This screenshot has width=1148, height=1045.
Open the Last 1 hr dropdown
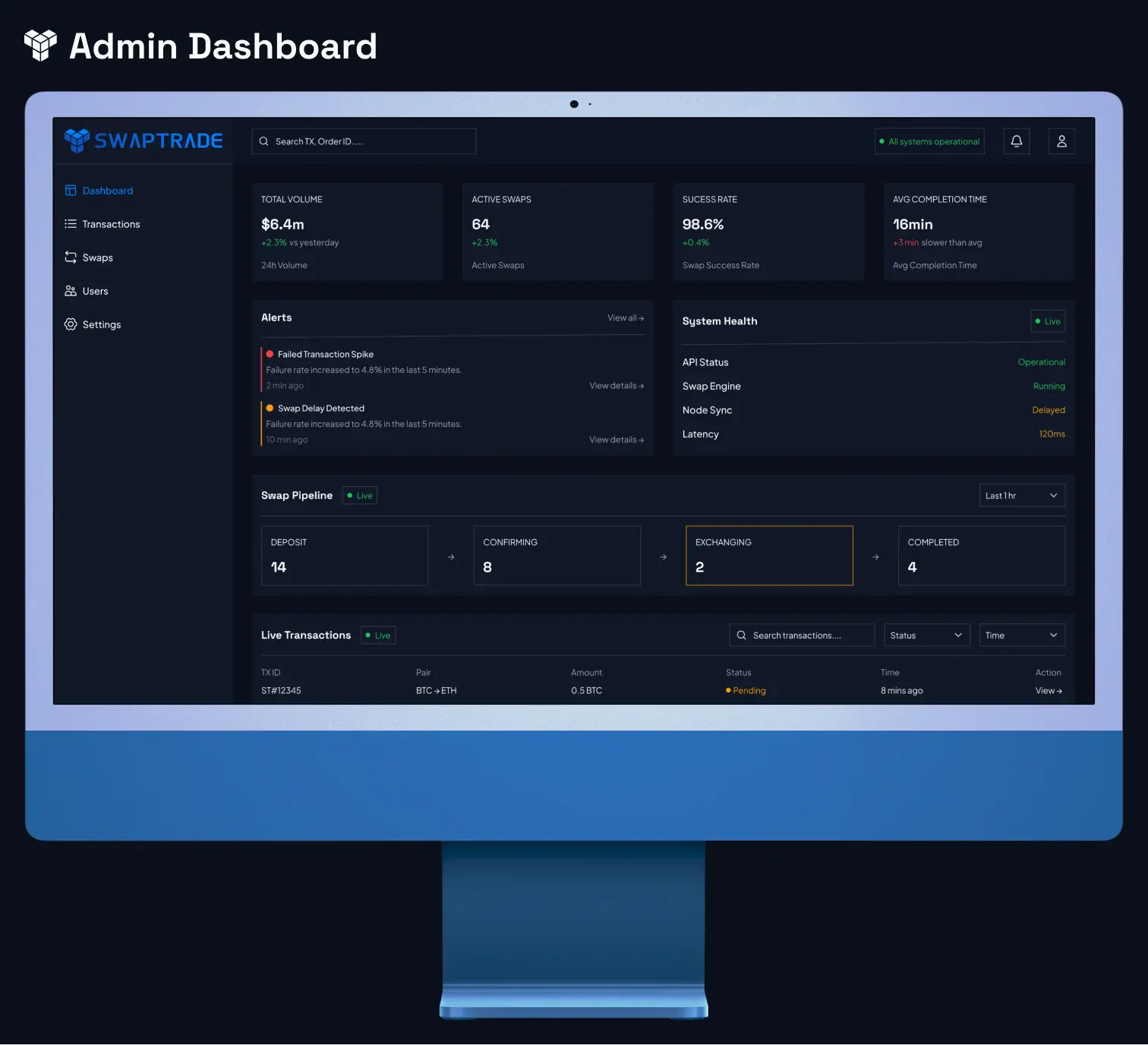coord(1021,495)
